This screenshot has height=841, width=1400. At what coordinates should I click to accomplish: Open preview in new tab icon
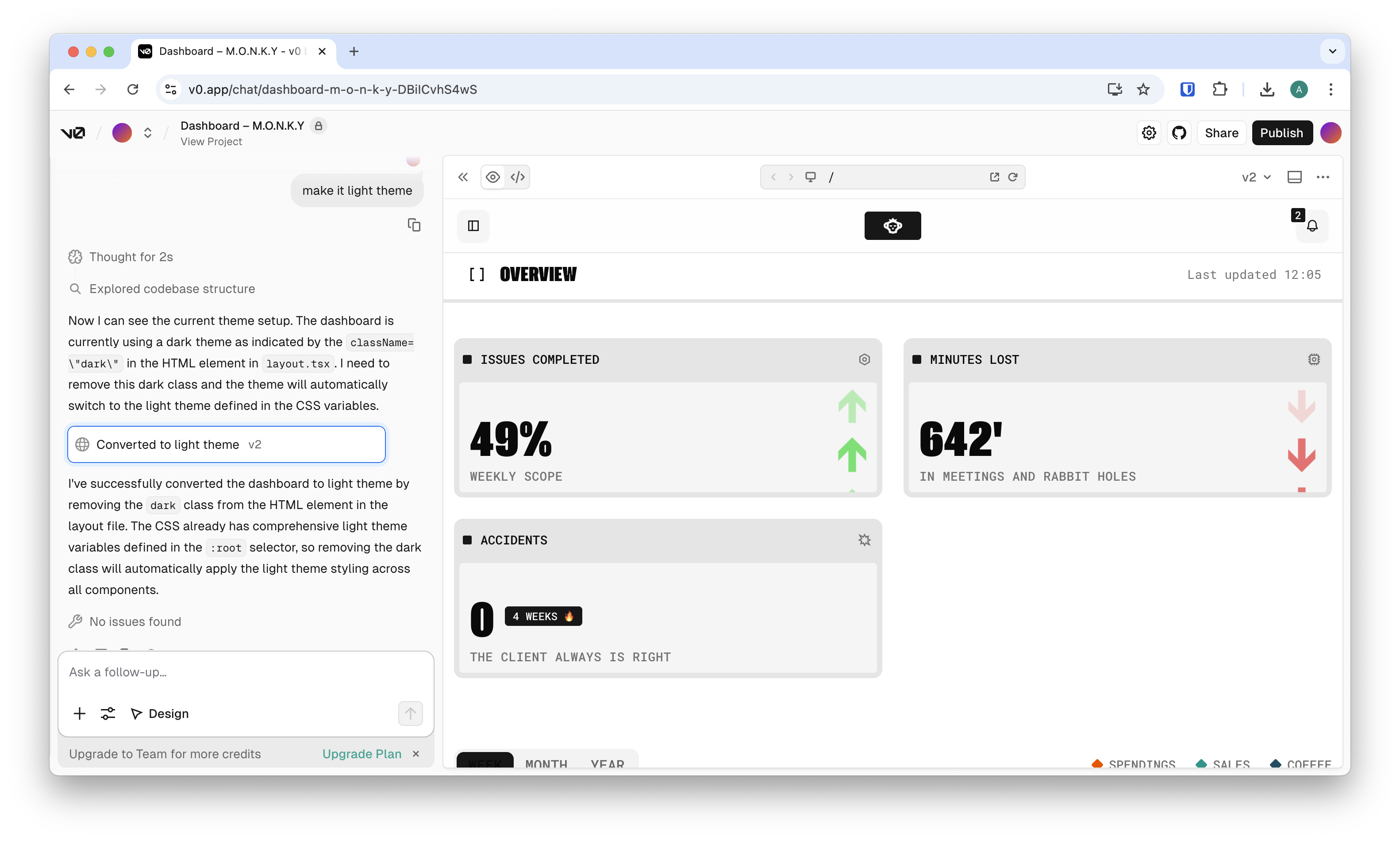(x=995, y=177)
